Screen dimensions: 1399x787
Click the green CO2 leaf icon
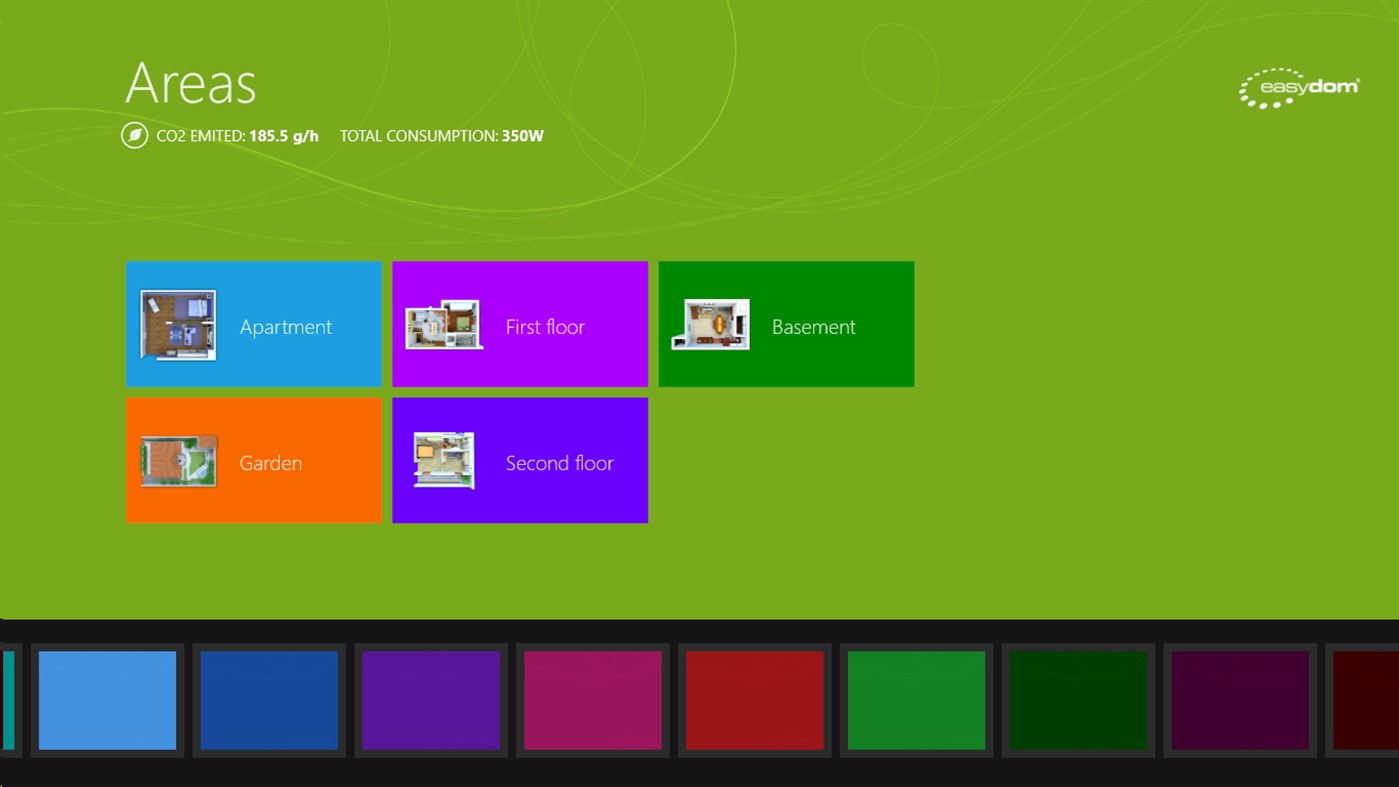(133, 135)
